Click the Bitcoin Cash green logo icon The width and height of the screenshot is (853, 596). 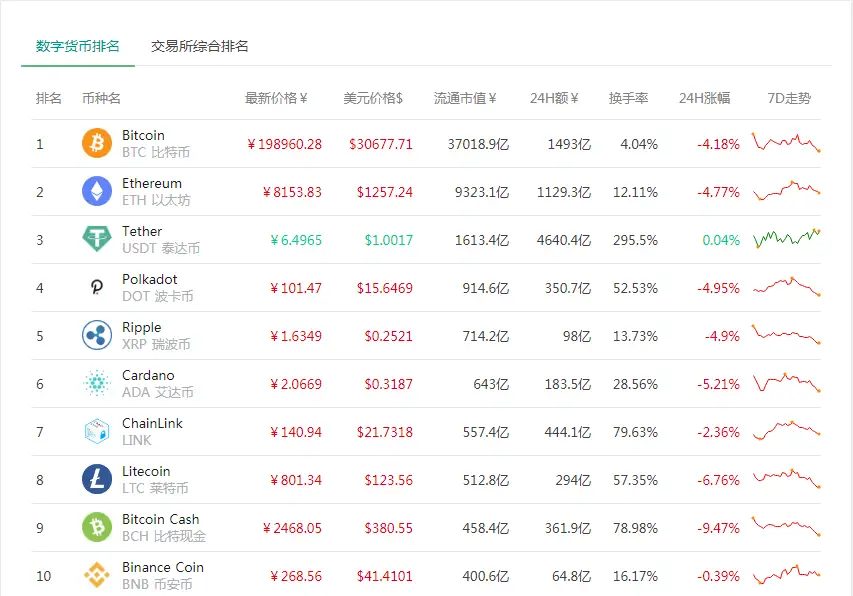pyautogui.click(x=97, y=528)
